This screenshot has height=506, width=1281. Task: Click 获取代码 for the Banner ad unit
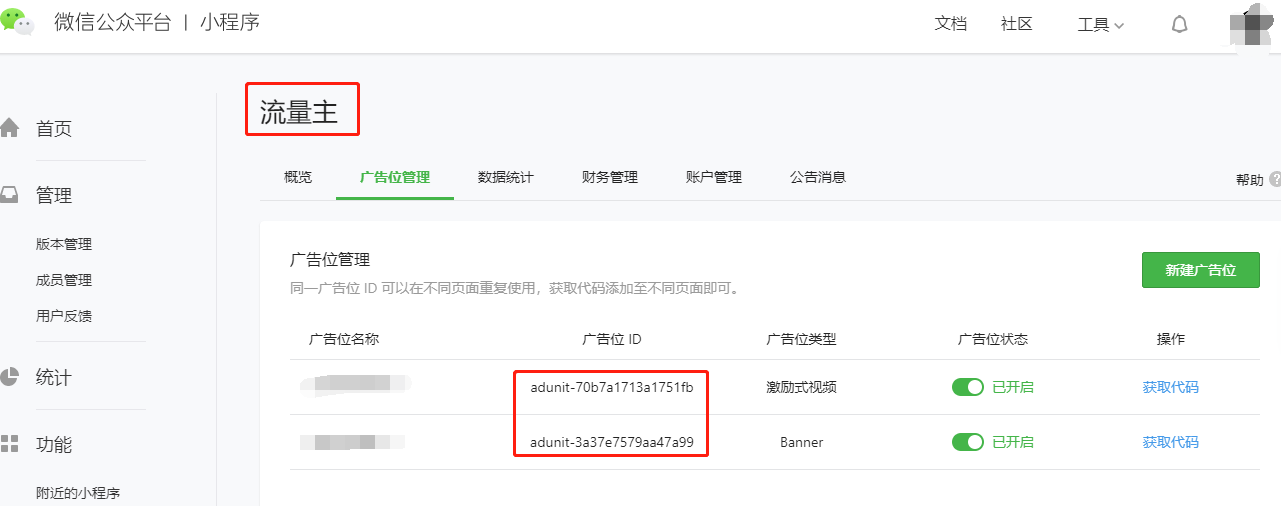pos(1171,442)
